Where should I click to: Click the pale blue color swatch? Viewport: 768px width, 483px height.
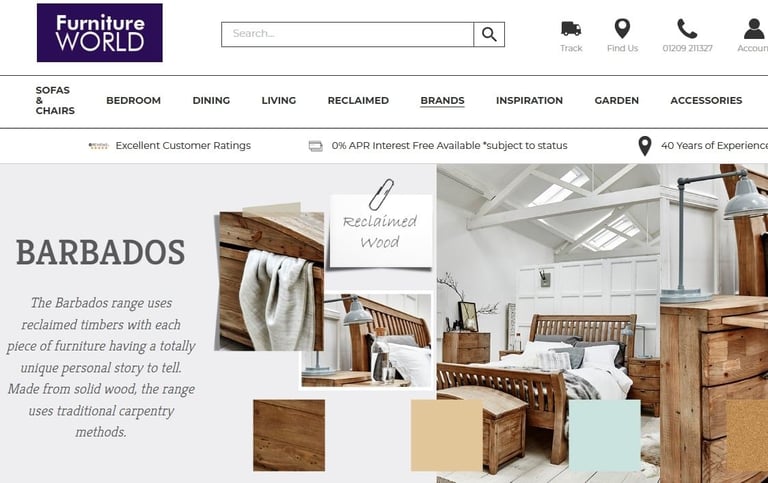pyautogui.click(x=604, y=435)
